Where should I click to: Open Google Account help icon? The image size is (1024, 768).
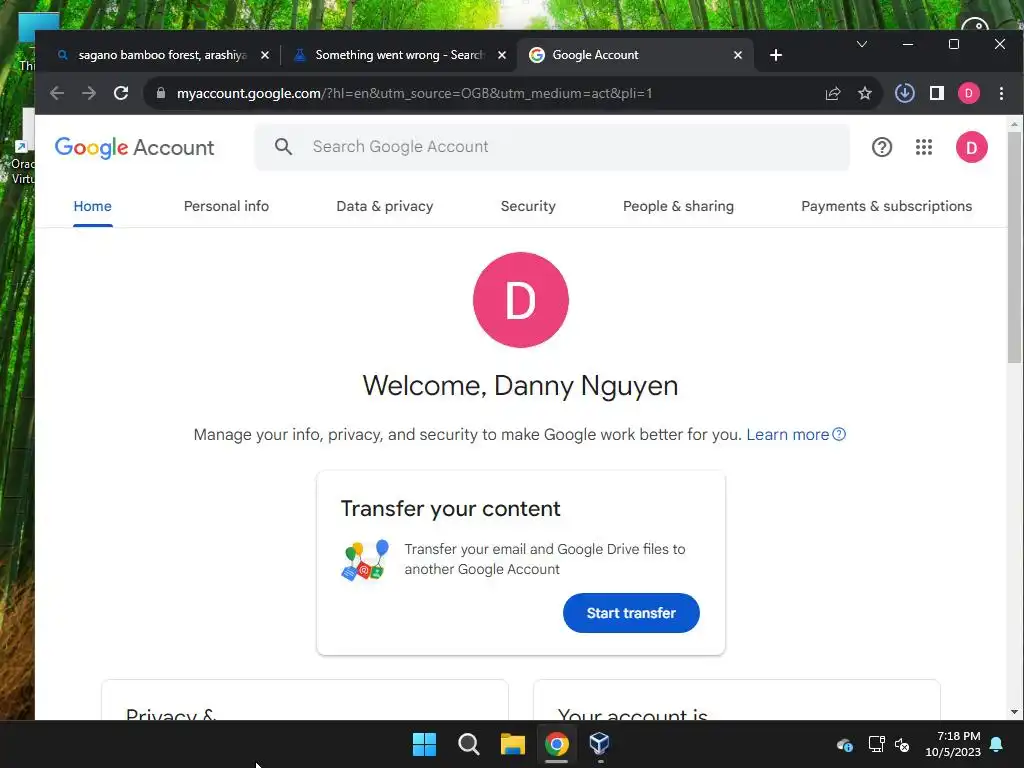pyautogui.click(x=882, y=147)
